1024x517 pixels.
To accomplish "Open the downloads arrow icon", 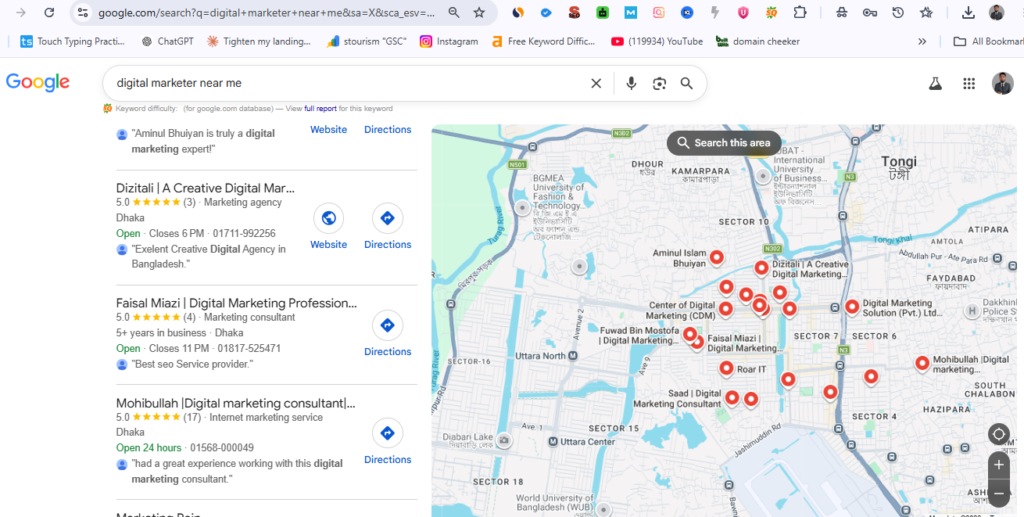I will pos(968,12).
